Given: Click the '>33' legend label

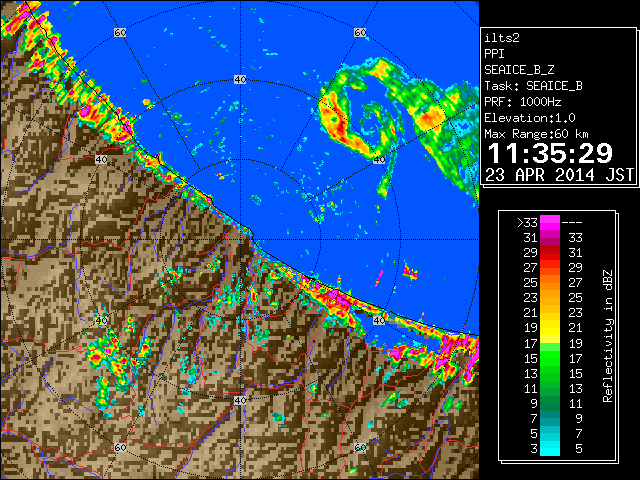Looking at the screenshot, I should click(x=527, y=223).
